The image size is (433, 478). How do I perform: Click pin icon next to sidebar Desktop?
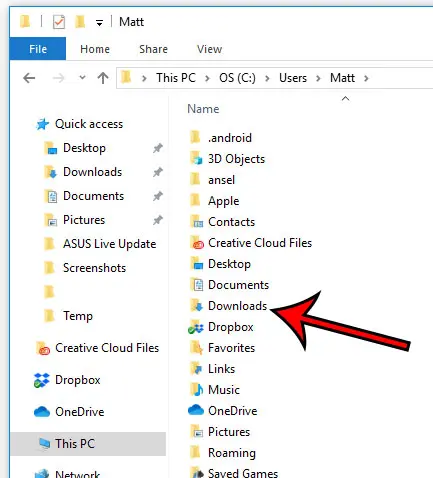coord(158,148)
